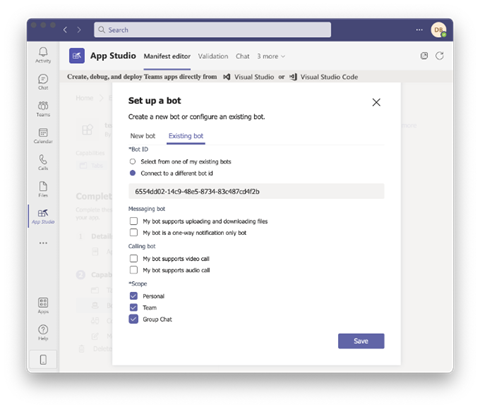
Task: Open Files in the sidebar
Action: (43, 189)
